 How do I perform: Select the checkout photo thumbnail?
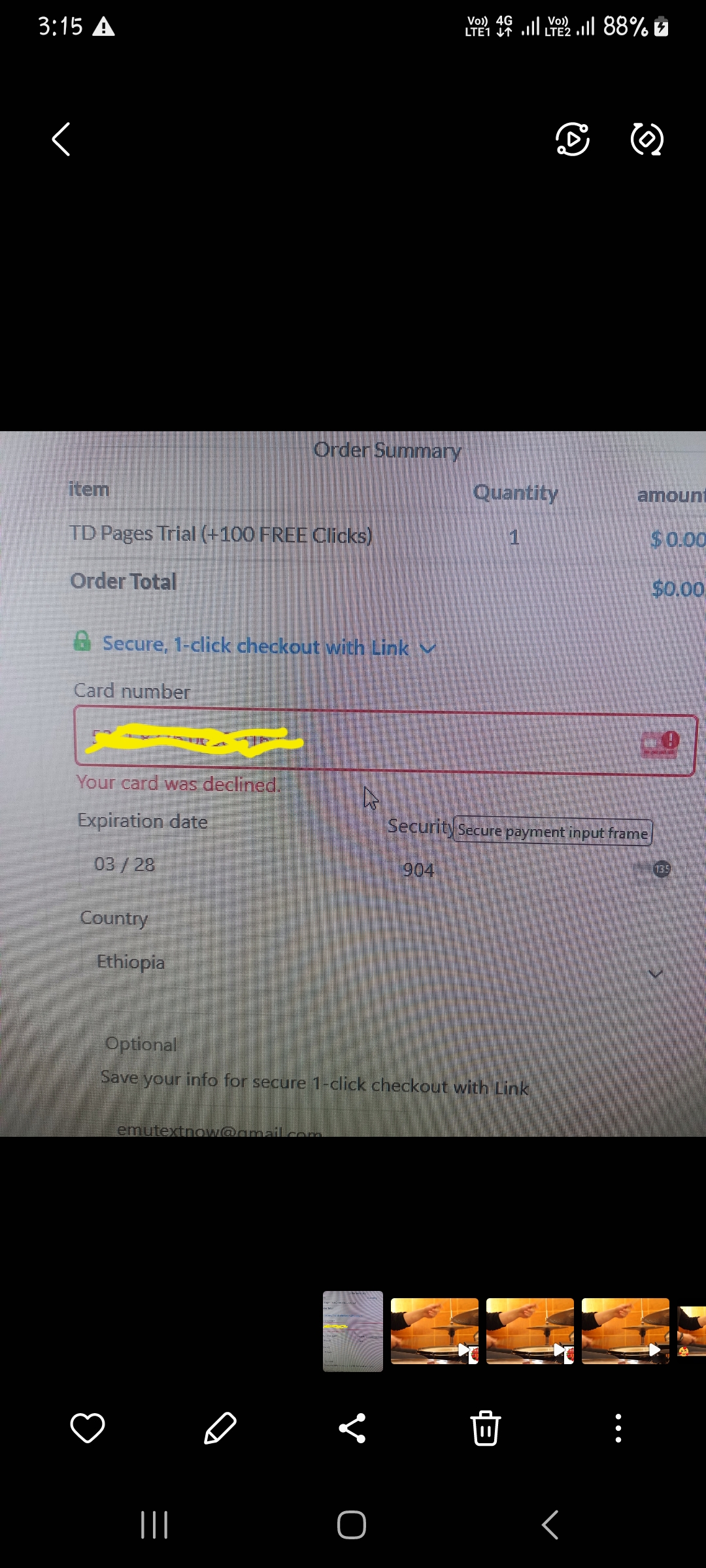[353, 1331]
